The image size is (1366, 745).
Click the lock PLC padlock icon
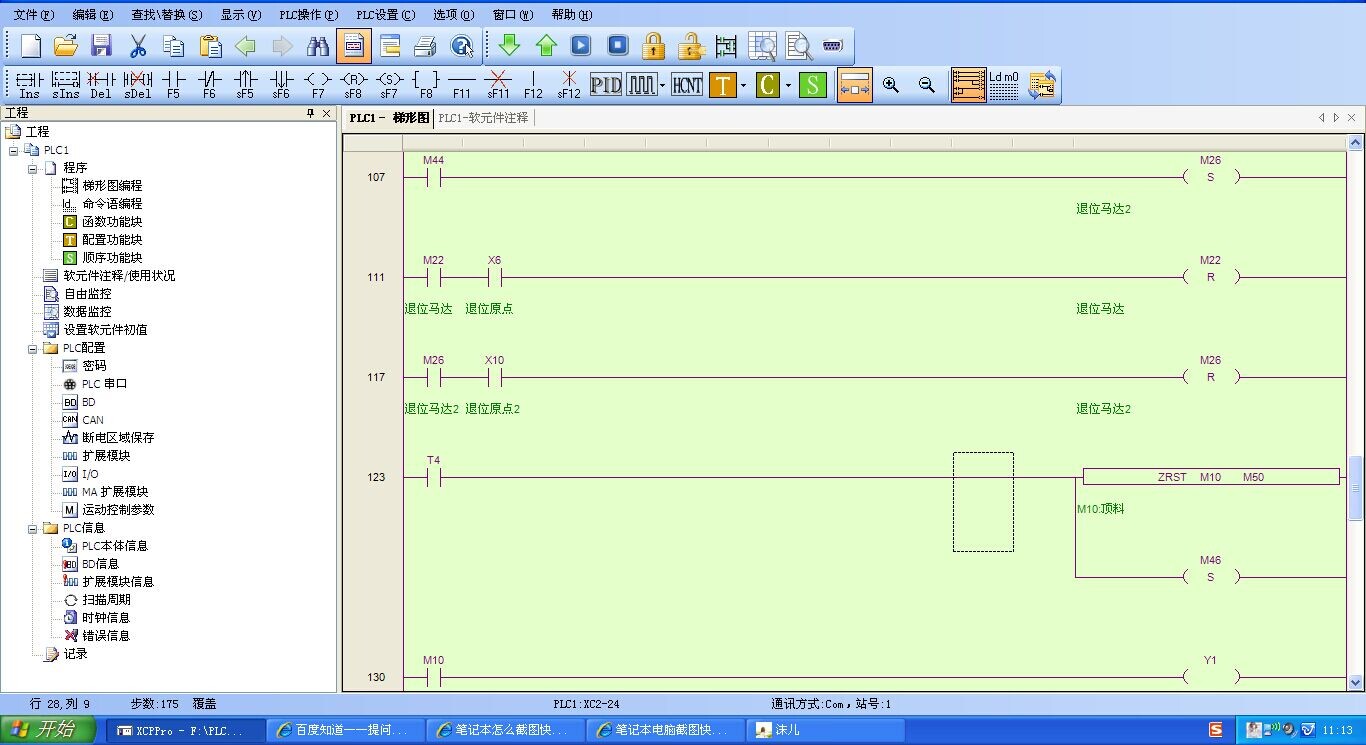[x=654, y=46]
